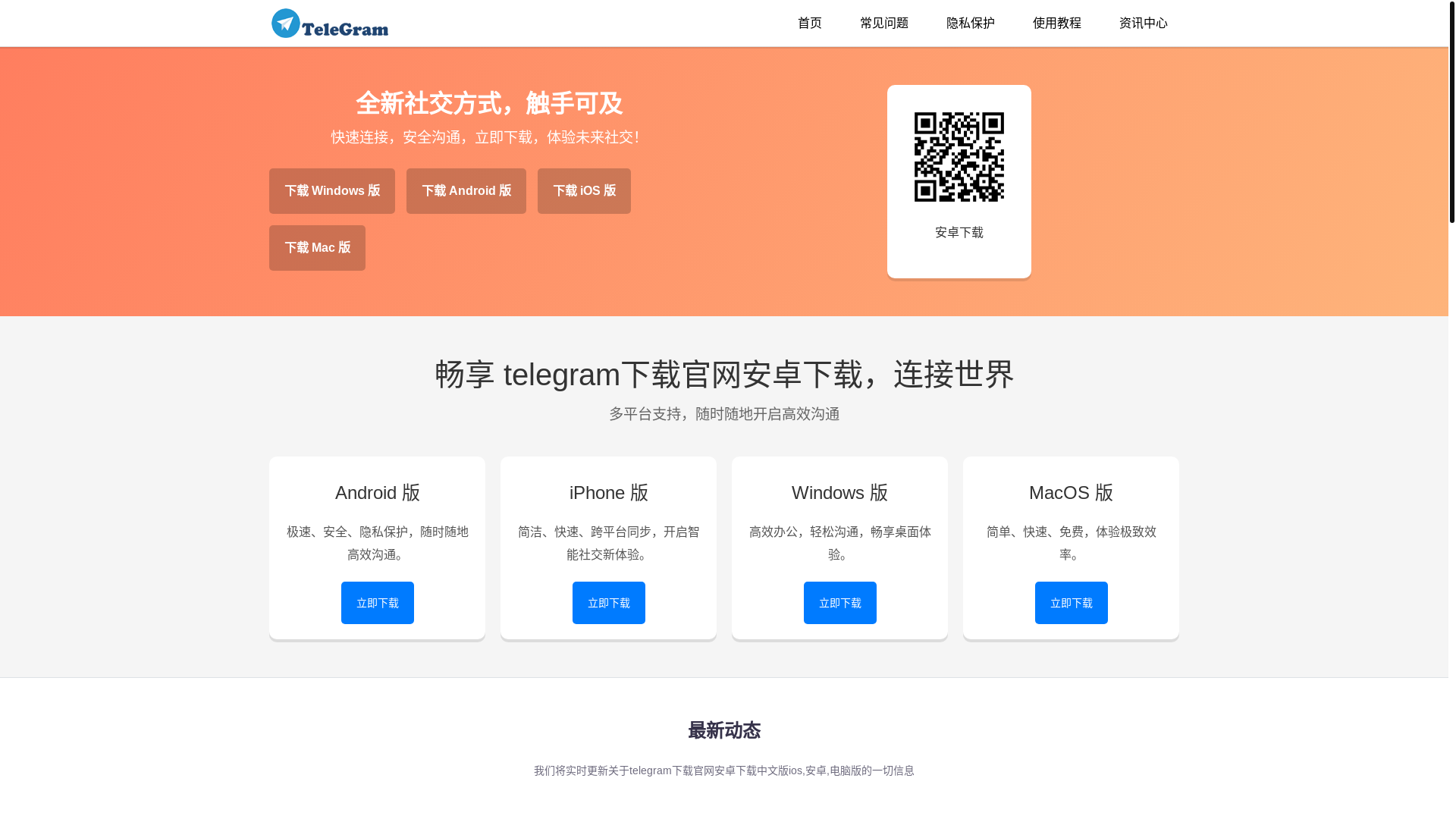Click the 下载 Windows 版 button
Image resolution: width=1456 pixels, height=819 pixels.
tap(332, 191)
